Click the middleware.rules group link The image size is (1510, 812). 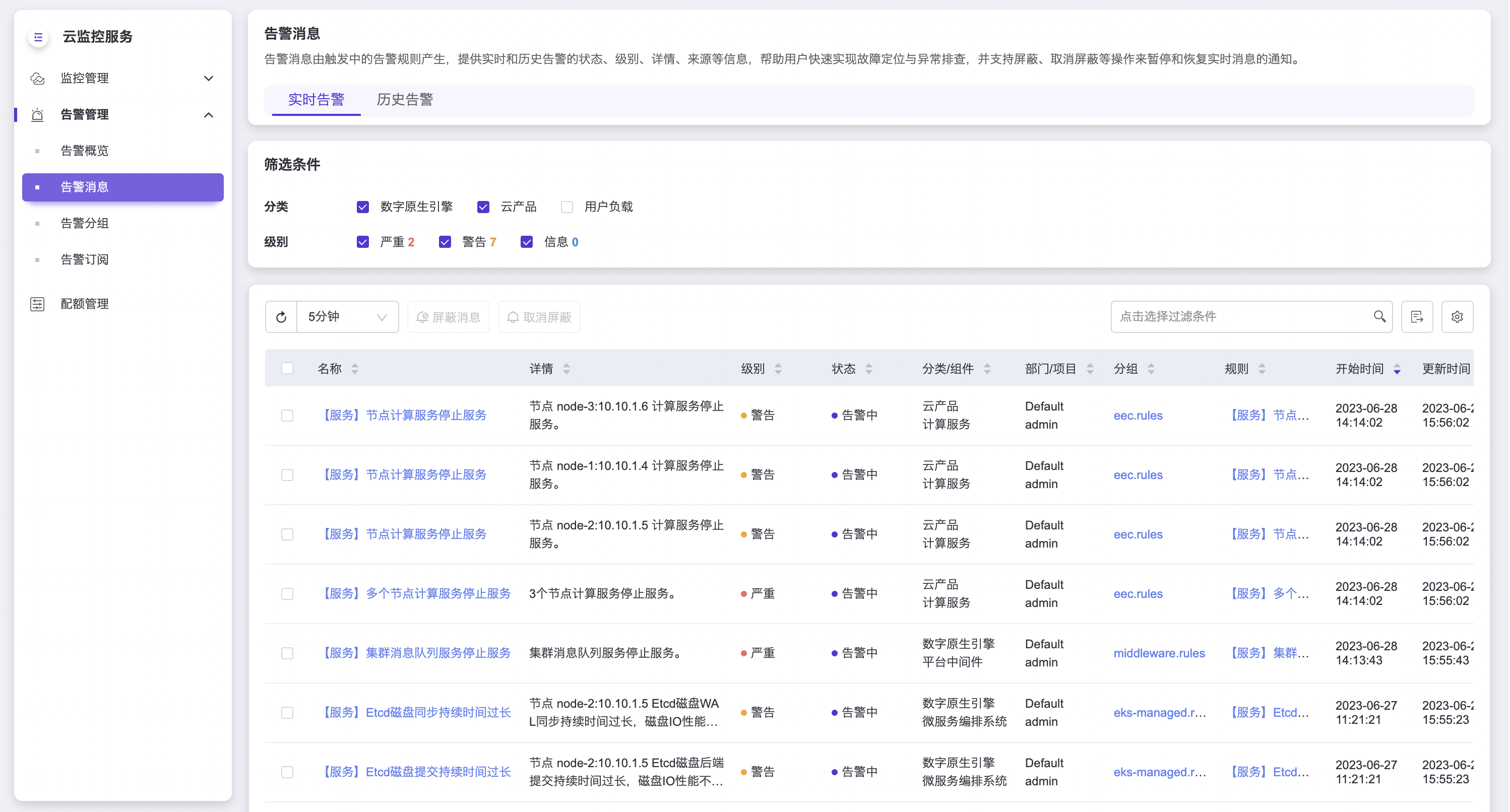[1159, 653]
